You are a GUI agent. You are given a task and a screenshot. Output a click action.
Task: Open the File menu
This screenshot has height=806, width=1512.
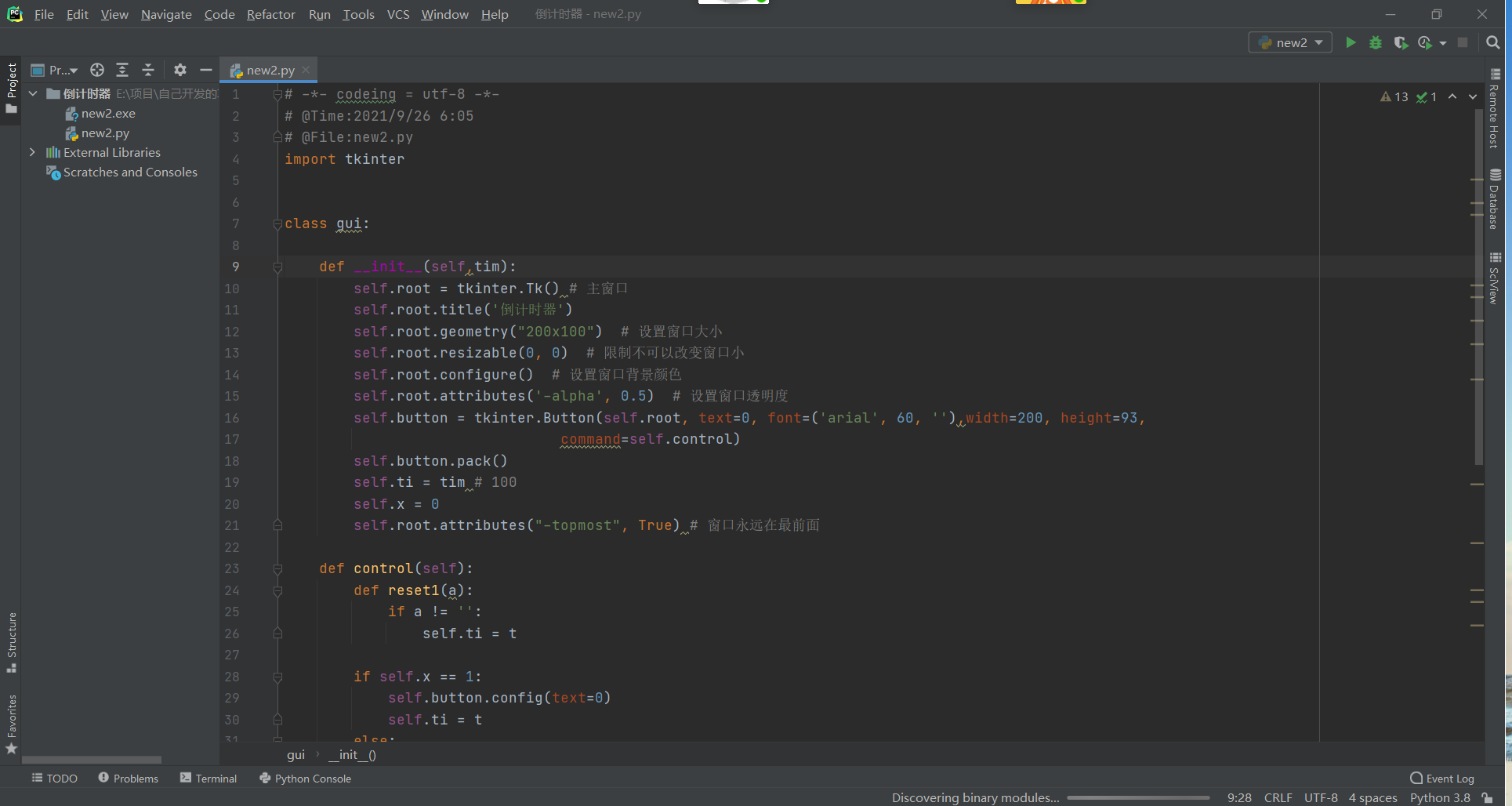tap(44, 14)
